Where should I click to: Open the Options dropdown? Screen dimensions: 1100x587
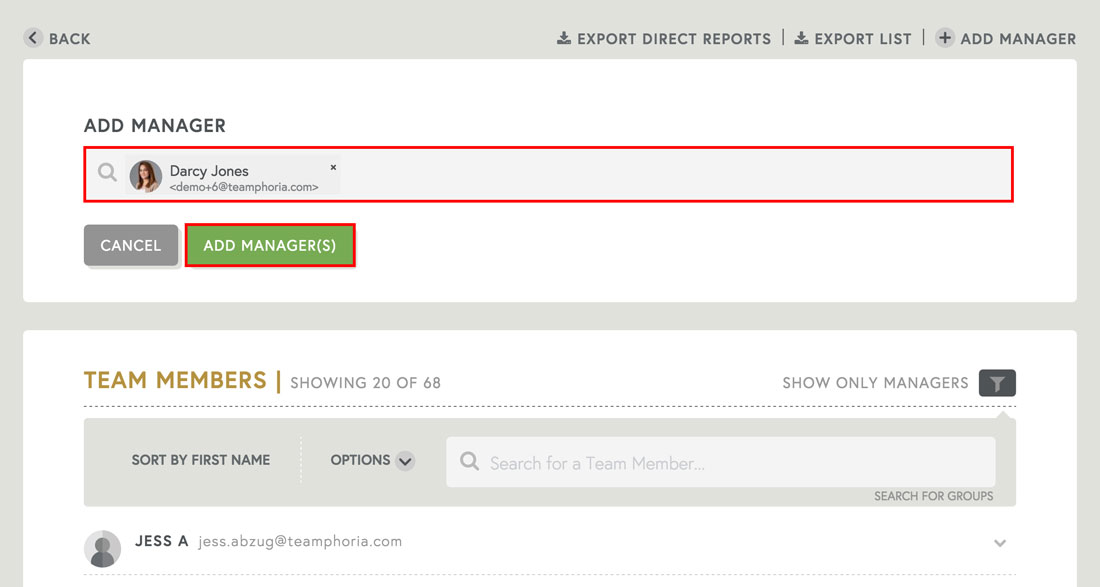click(x=371, y=460)
